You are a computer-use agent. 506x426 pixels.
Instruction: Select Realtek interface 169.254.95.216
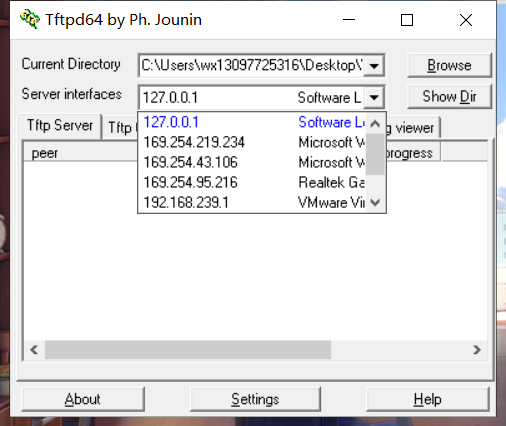252,182
